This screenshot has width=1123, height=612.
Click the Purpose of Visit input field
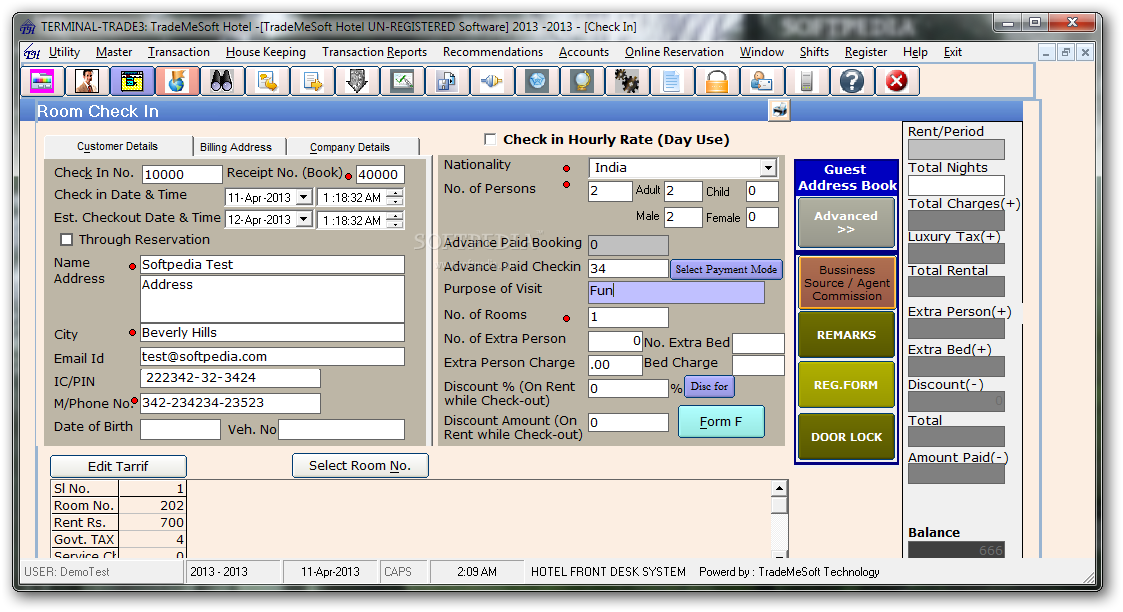(x=676, y=291)
